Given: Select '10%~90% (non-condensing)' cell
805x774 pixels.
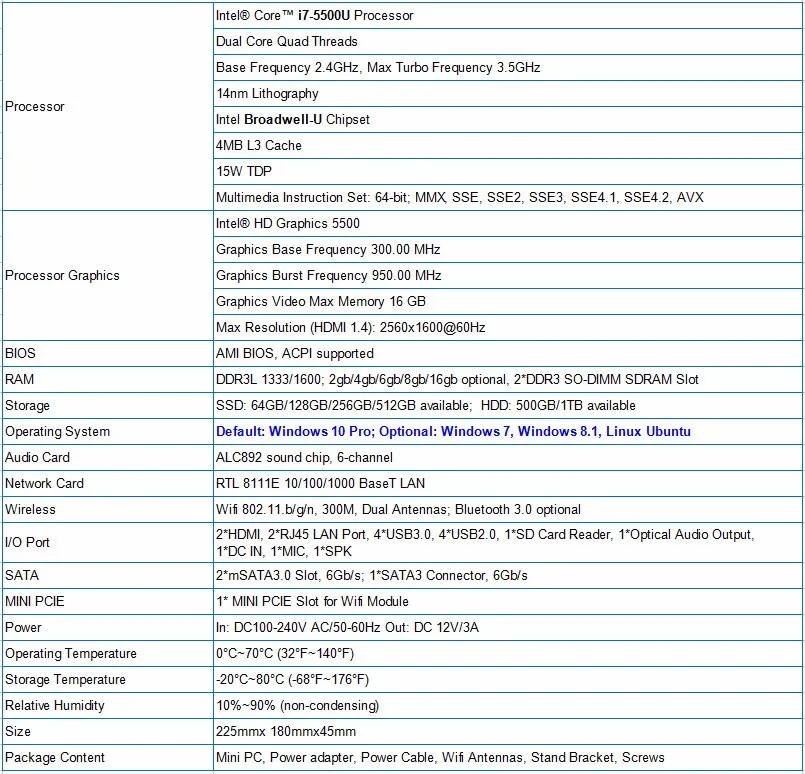Looking at the screenshot, I should [508, 706].
